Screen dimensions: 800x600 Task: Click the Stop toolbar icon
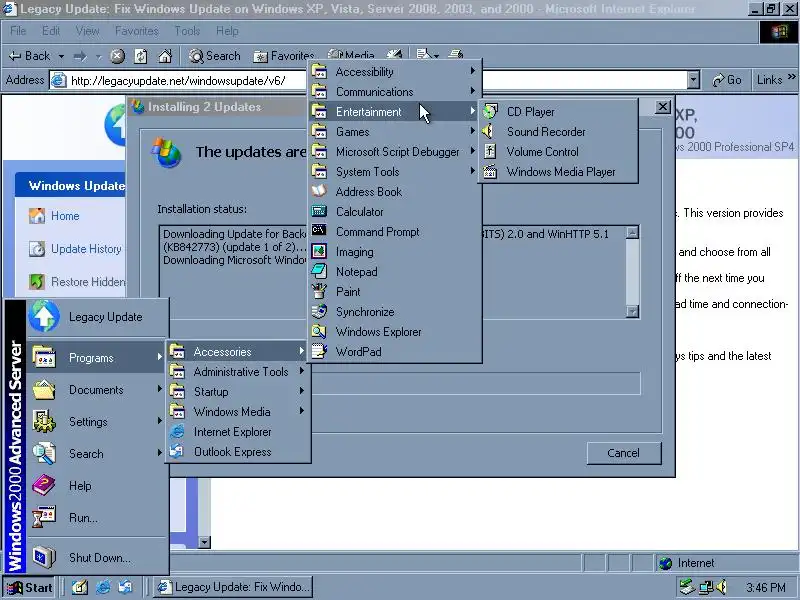click(x=117, y=56)
